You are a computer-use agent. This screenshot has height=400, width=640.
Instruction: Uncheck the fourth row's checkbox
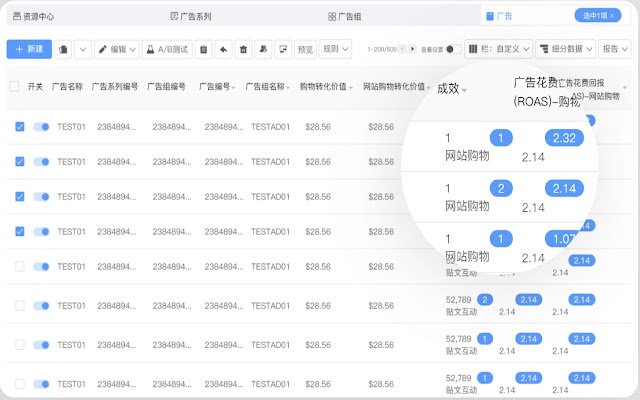pos(20,231)
